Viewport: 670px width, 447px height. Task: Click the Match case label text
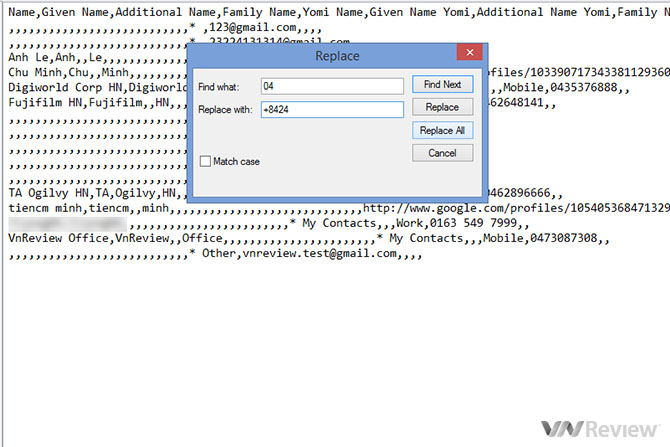click(x=236, y=161)
